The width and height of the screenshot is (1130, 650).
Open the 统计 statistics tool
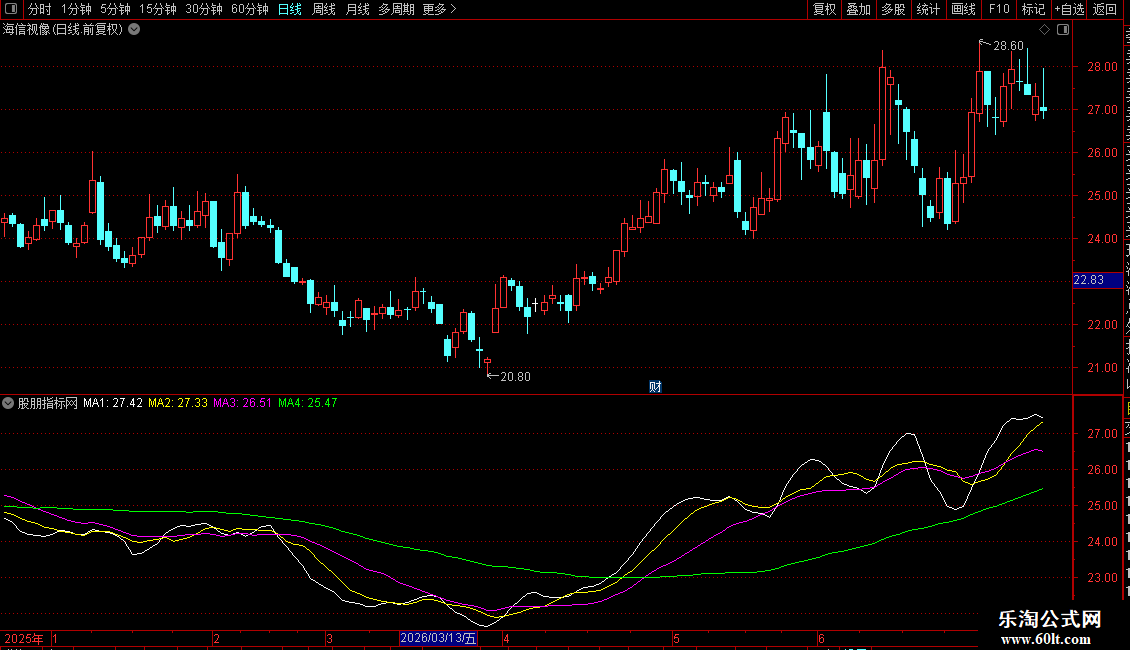click(x=927, y=9)
